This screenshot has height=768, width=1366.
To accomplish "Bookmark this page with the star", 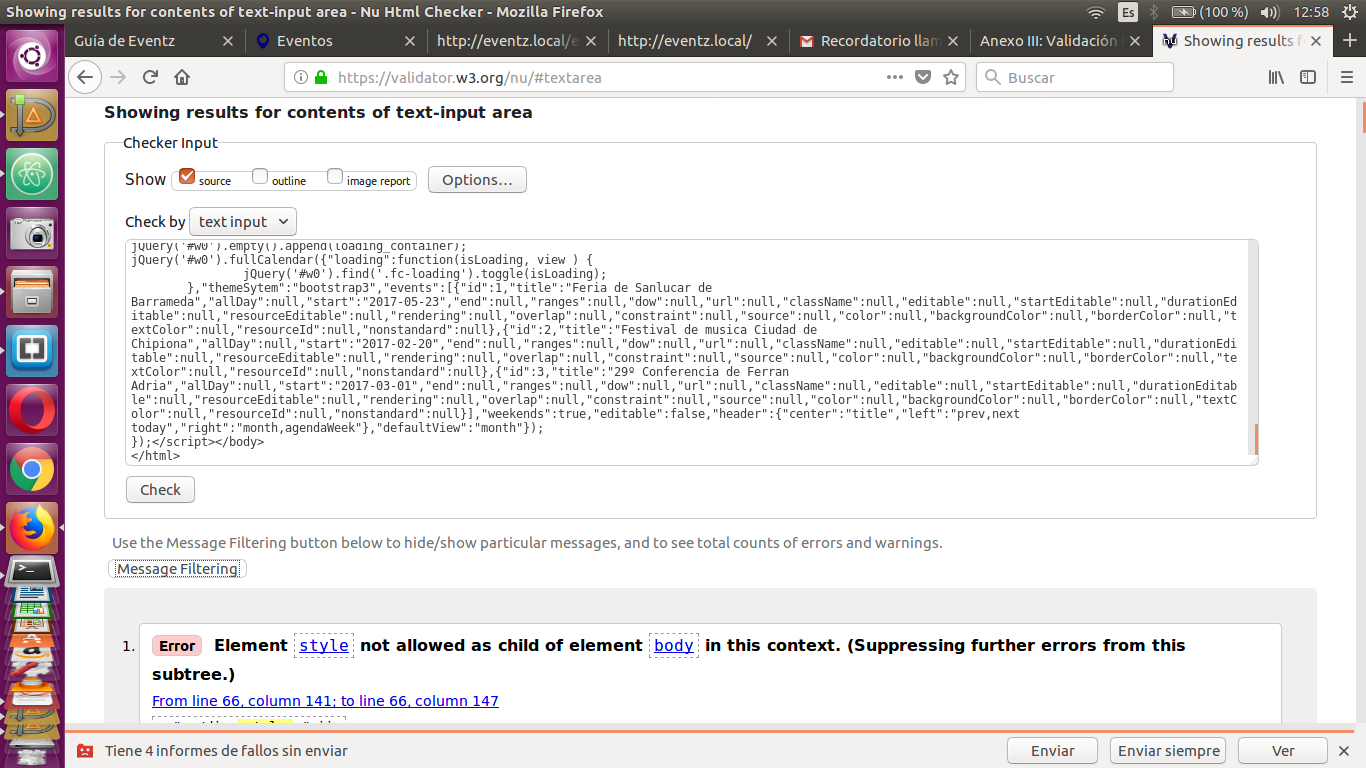I will [951, 77].
